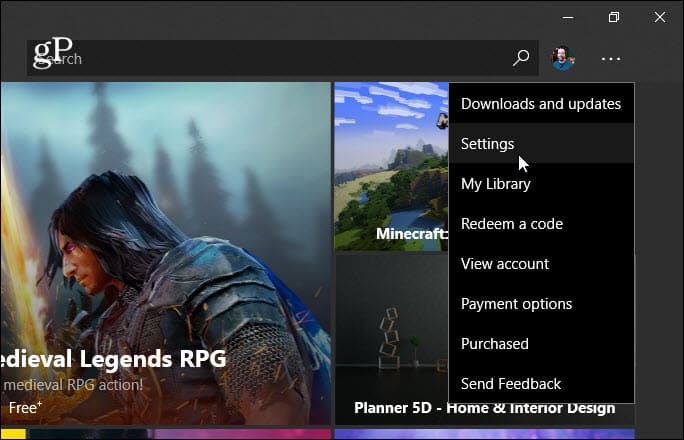The width and height of the screenshot is (684, 440).
Task: Close the Microsoft Store window
Action: 660,17
